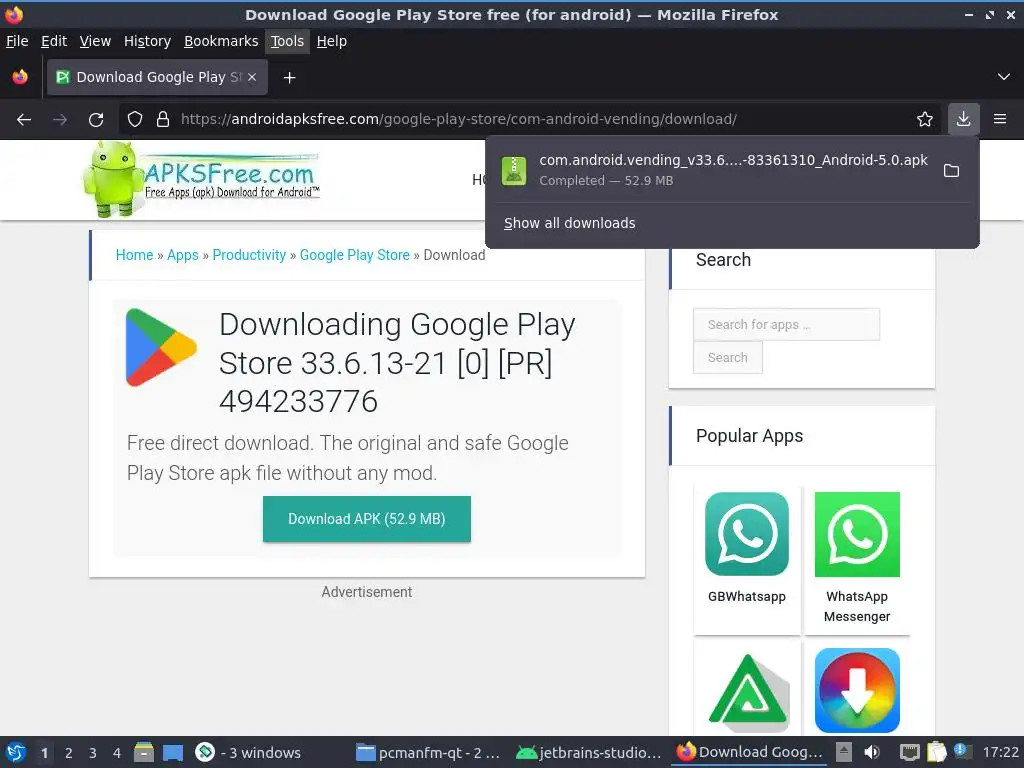Click the Popular Apps heading
The height and width of the screenshot is (768, 1024).
[x=749, y=436]
